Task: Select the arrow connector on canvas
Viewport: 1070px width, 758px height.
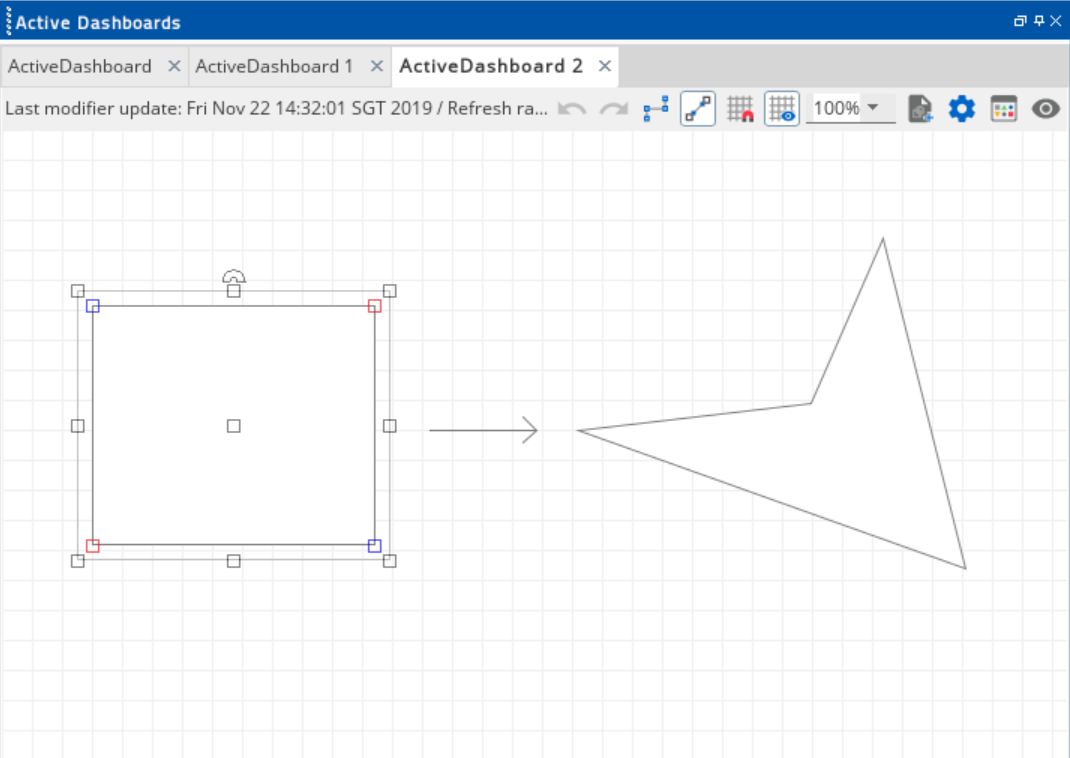Action: click(x=483, y=431)
